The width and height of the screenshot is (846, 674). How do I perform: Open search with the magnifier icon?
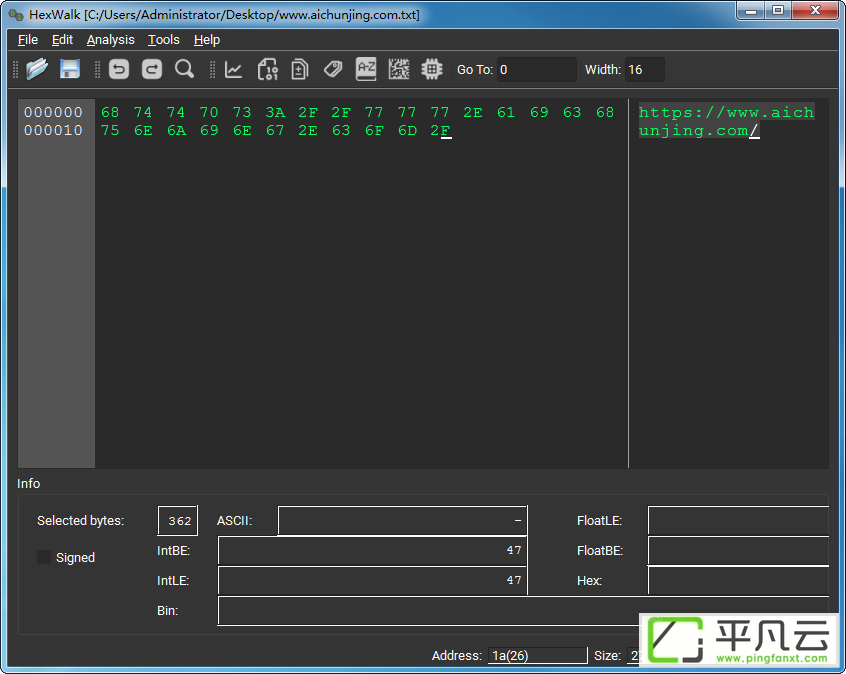(185, 69)
